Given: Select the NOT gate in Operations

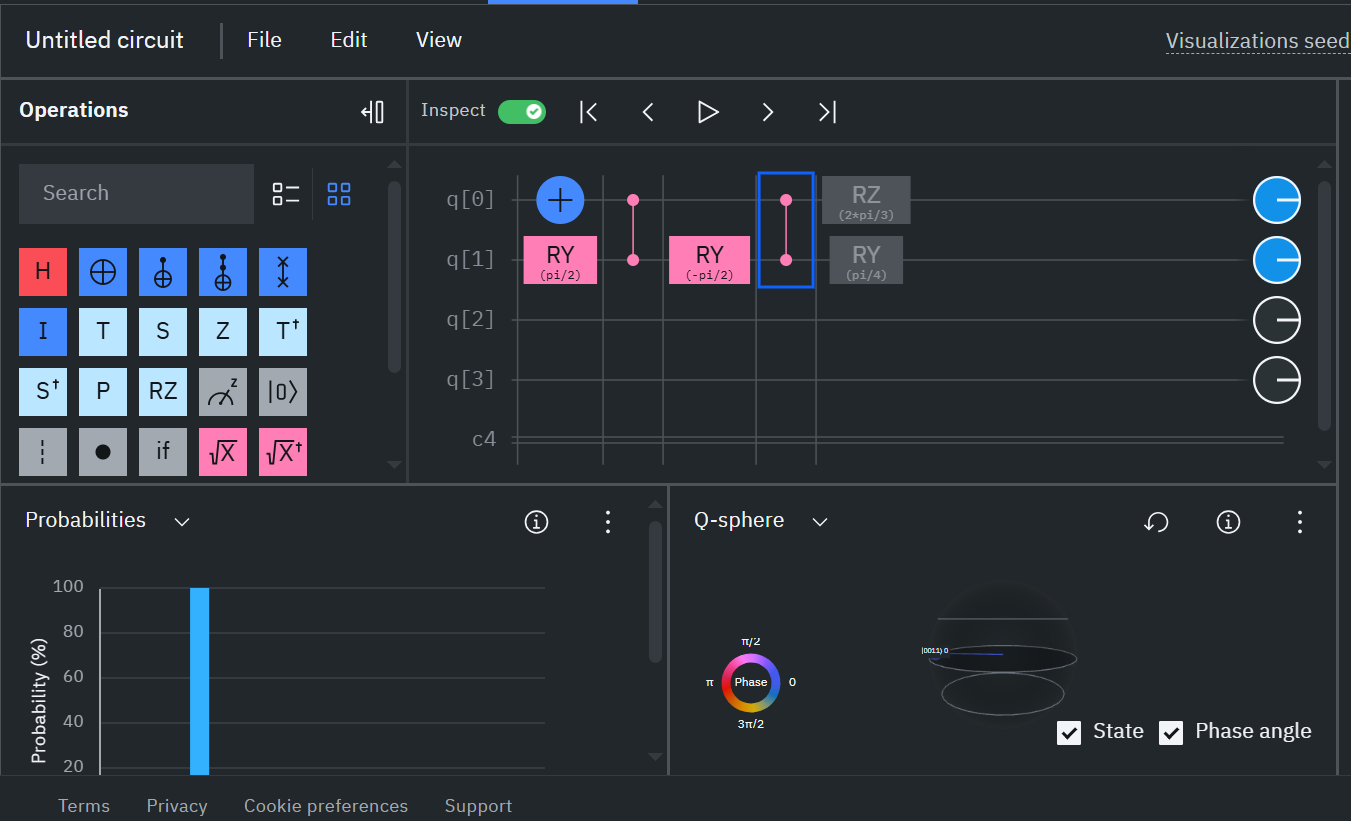Looking at the screenshot, I should point(103,272).
